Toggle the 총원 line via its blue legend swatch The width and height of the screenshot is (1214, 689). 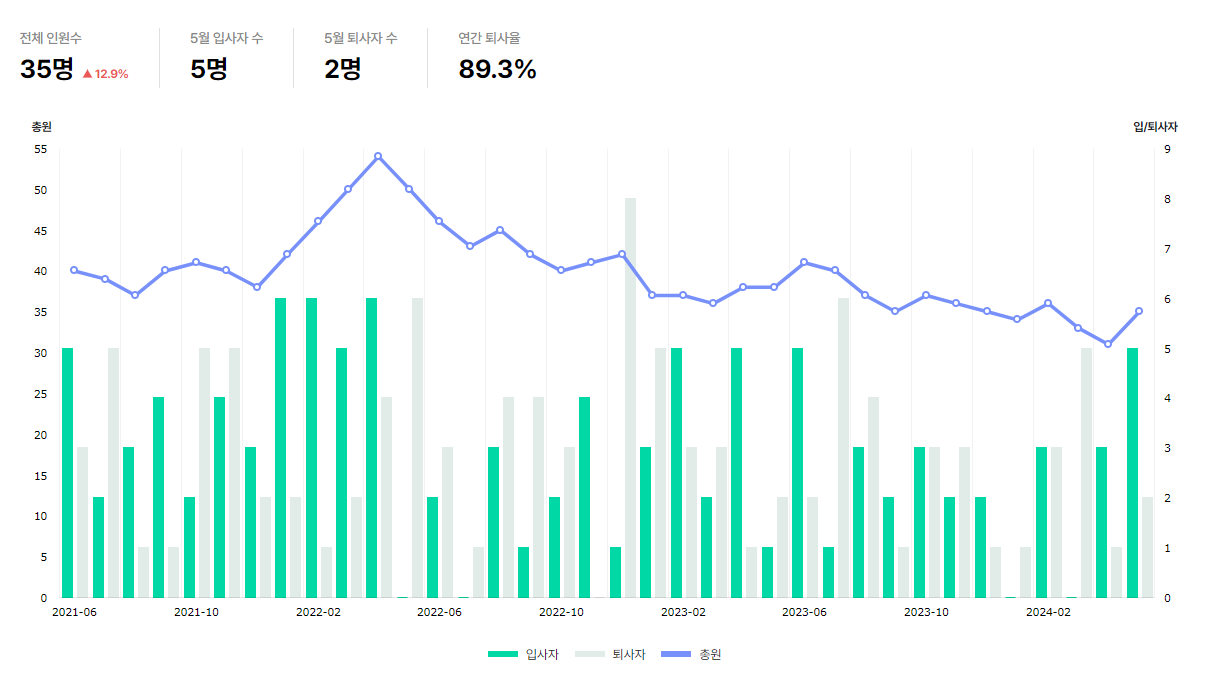pyautogui.click(x=677, y=654)
